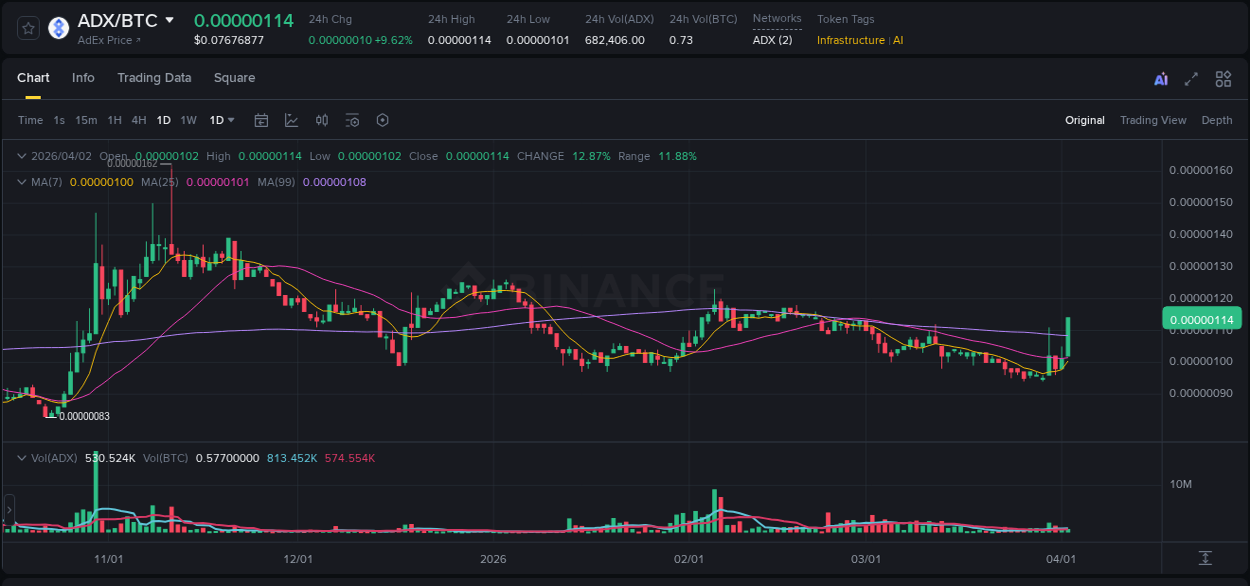Switch chart rendering to Trading View
Screen dimensions: 1250x586
tap(1153, 120)
